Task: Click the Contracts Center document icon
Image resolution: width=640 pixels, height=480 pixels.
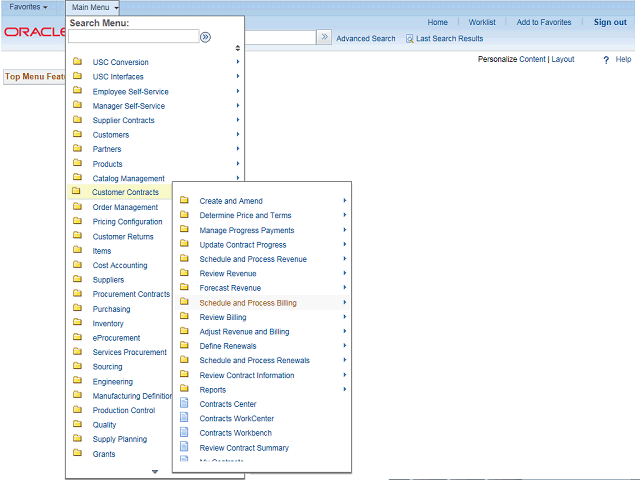Action: click(x=184, y=404)
